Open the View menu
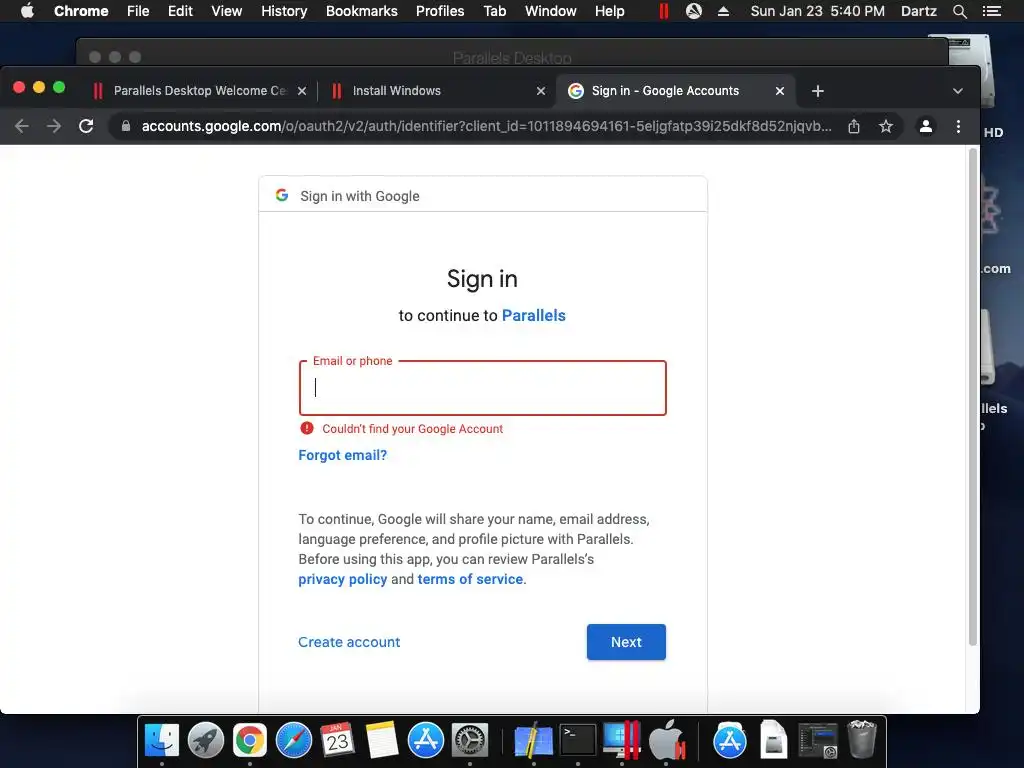 tap(227, 11)
